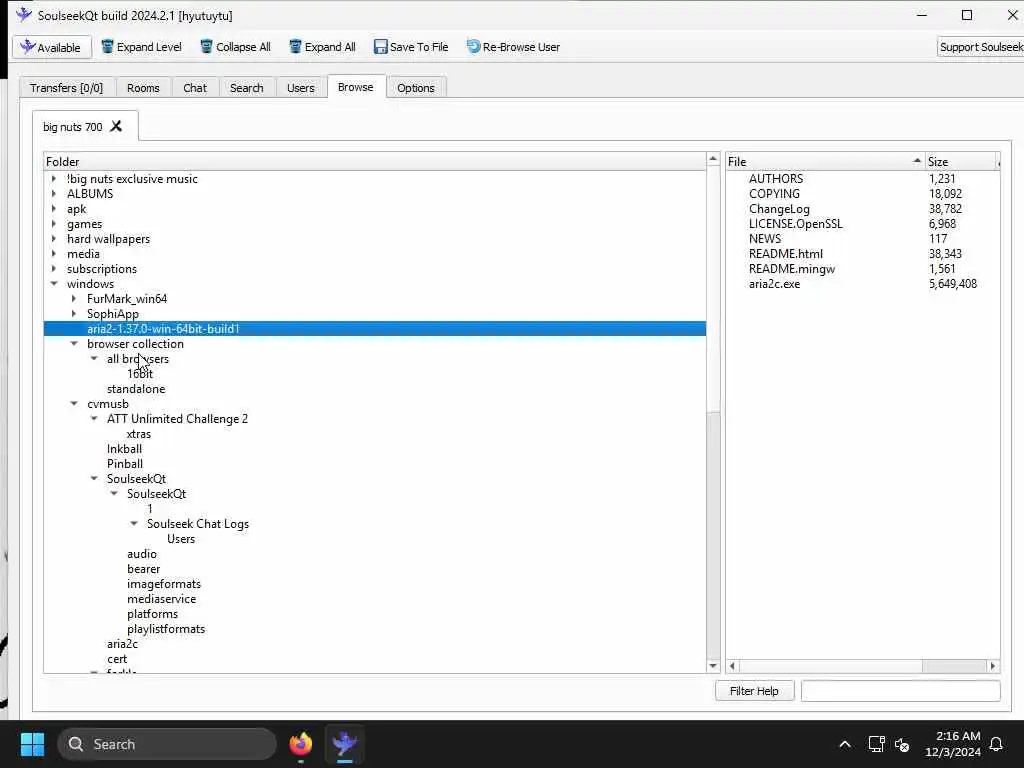Screen dimensions: 1024x768
Task: Switch to the Users tab
Action: [300, 88]
